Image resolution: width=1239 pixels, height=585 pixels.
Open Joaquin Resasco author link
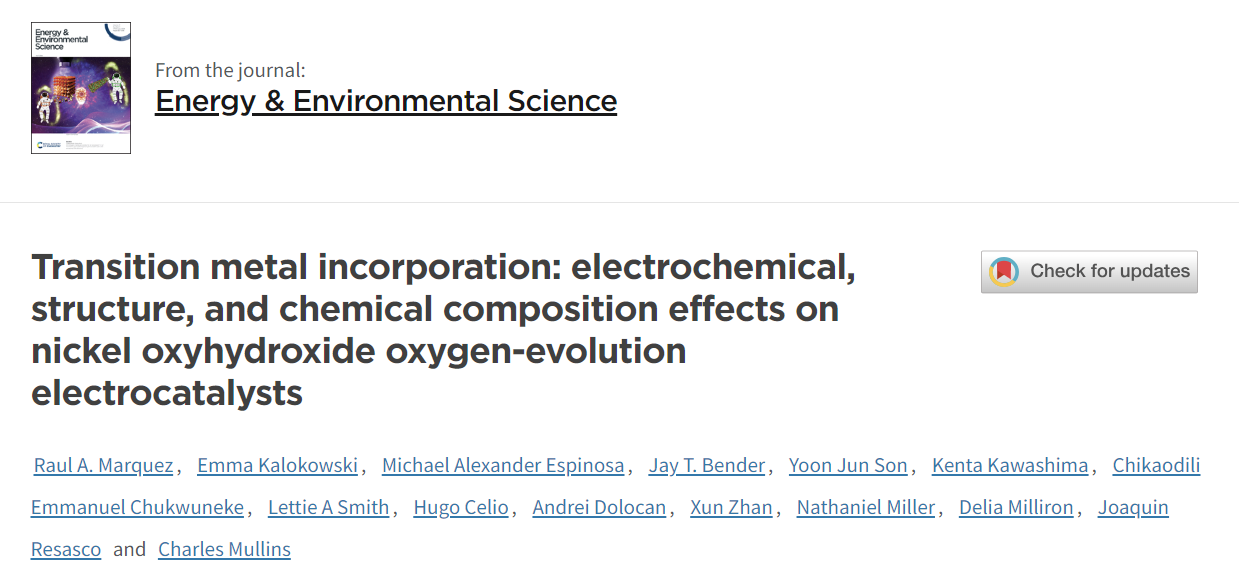point(1133,507)
